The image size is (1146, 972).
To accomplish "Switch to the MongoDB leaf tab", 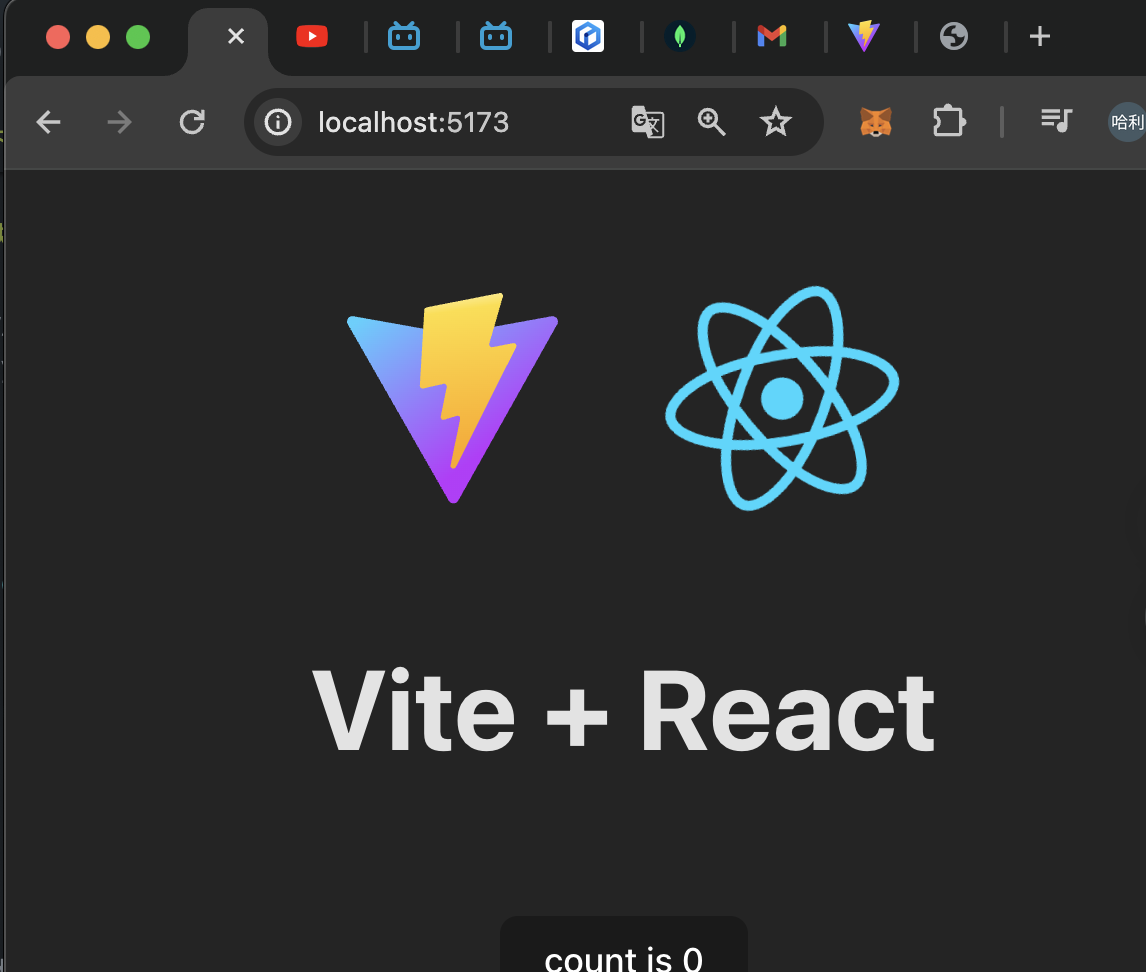I will coord(680,37).
